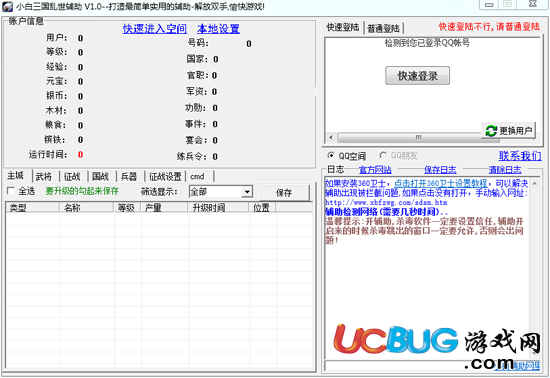The width and height of the screenshot is (550, 378).
Task: Check the 全选 checkbox
Action: (x=11, y=191)
